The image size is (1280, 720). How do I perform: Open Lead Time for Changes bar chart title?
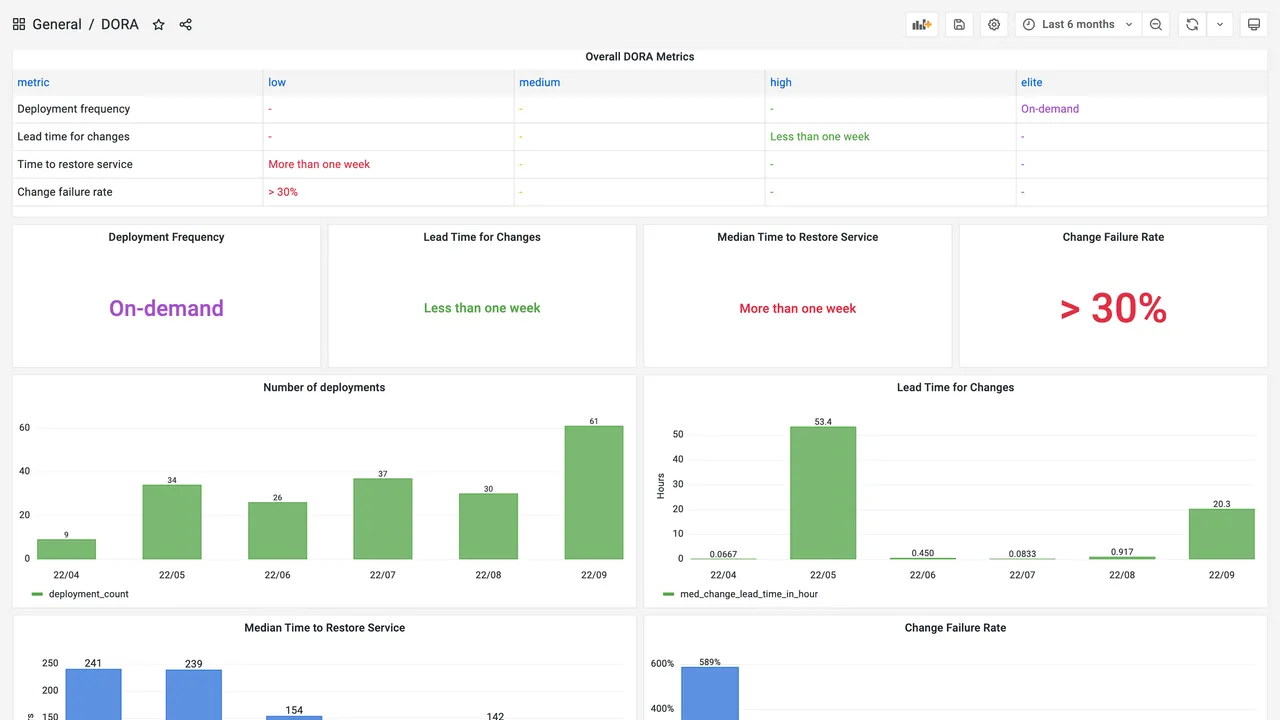click(955, 387)
